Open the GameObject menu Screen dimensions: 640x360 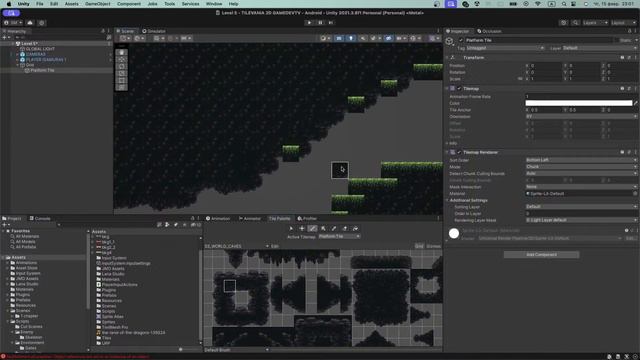[x=98, y=4]
